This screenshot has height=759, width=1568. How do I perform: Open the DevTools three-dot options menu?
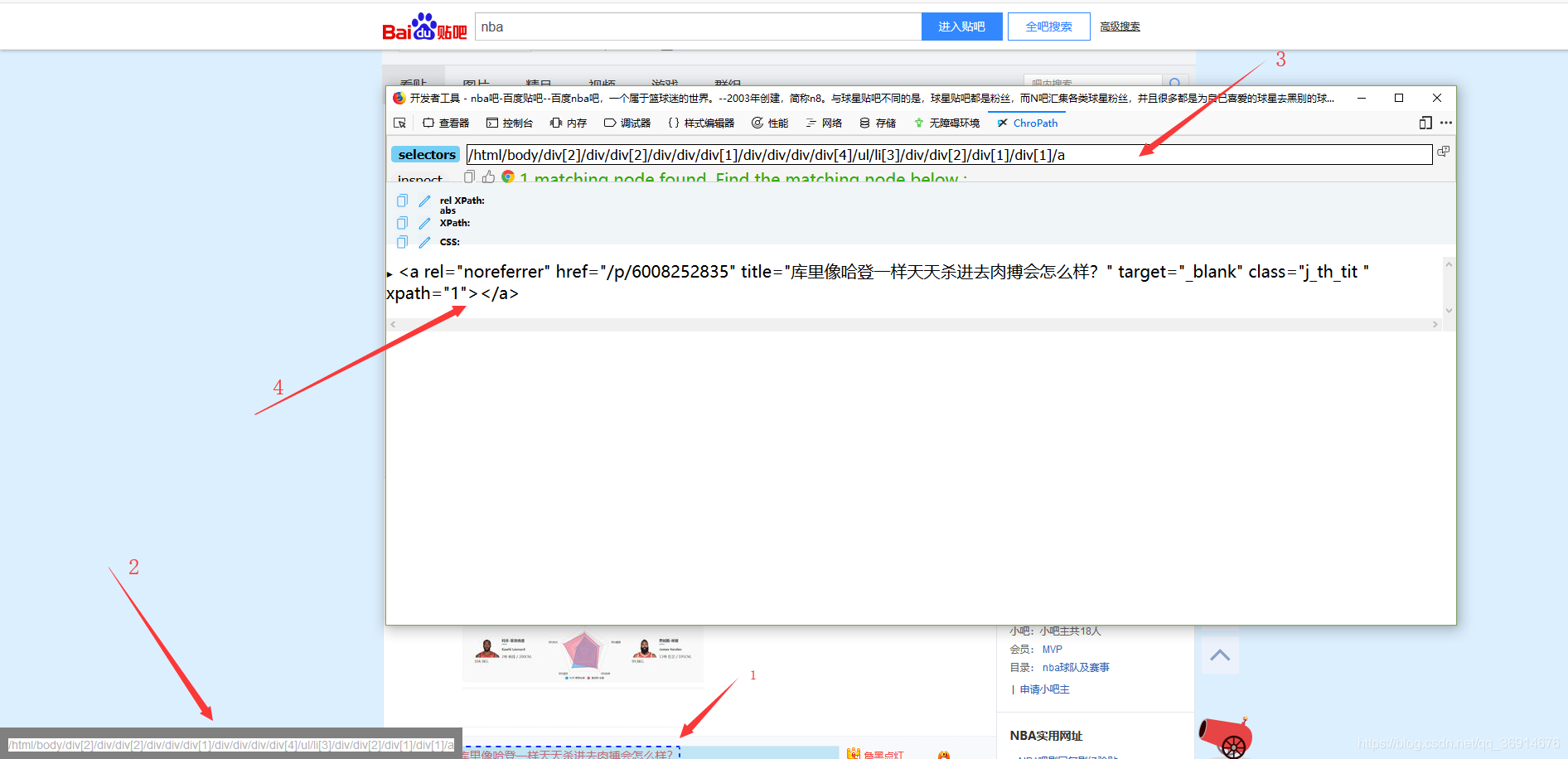(1446, 123)
